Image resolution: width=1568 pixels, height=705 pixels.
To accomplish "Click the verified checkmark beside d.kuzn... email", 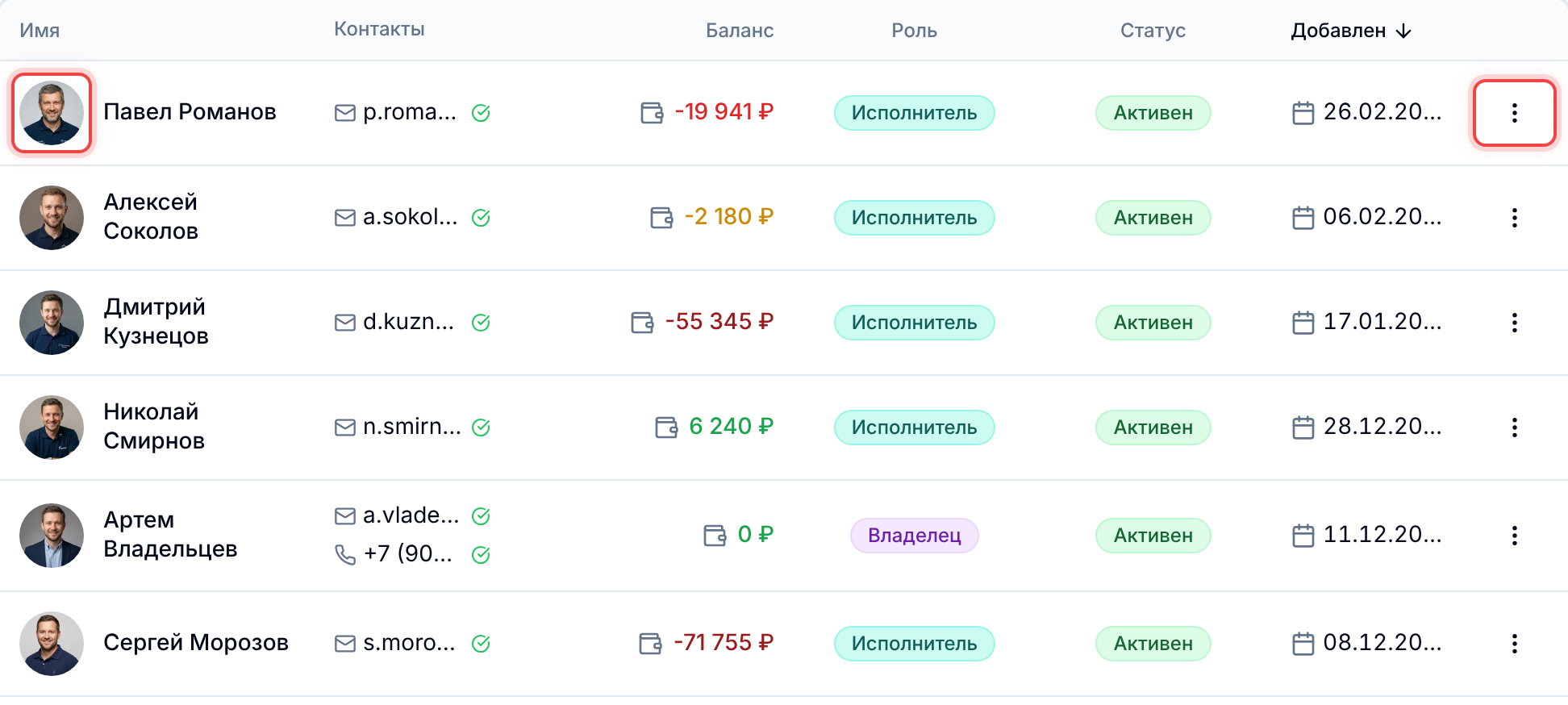I will pyautogui.click(x=481, y=323).
